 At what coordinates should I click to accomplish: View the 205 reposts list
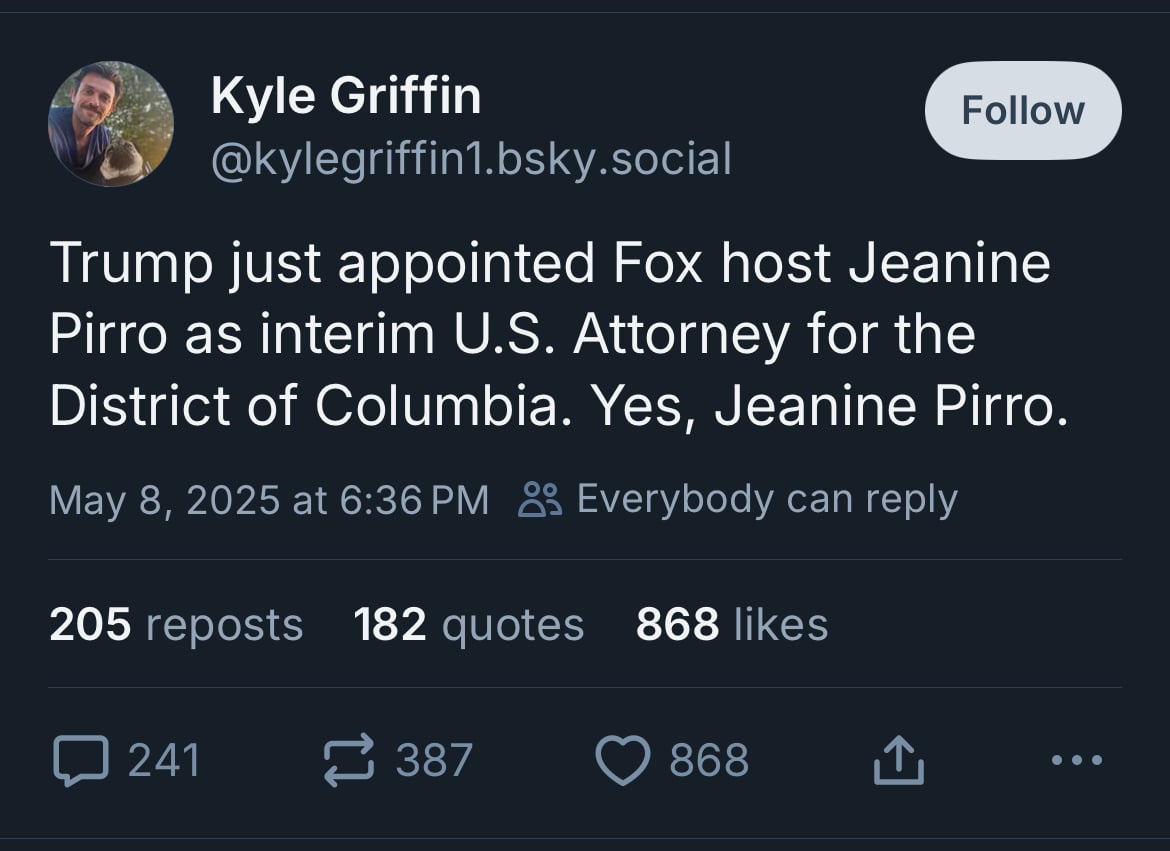tap(176, 624)
